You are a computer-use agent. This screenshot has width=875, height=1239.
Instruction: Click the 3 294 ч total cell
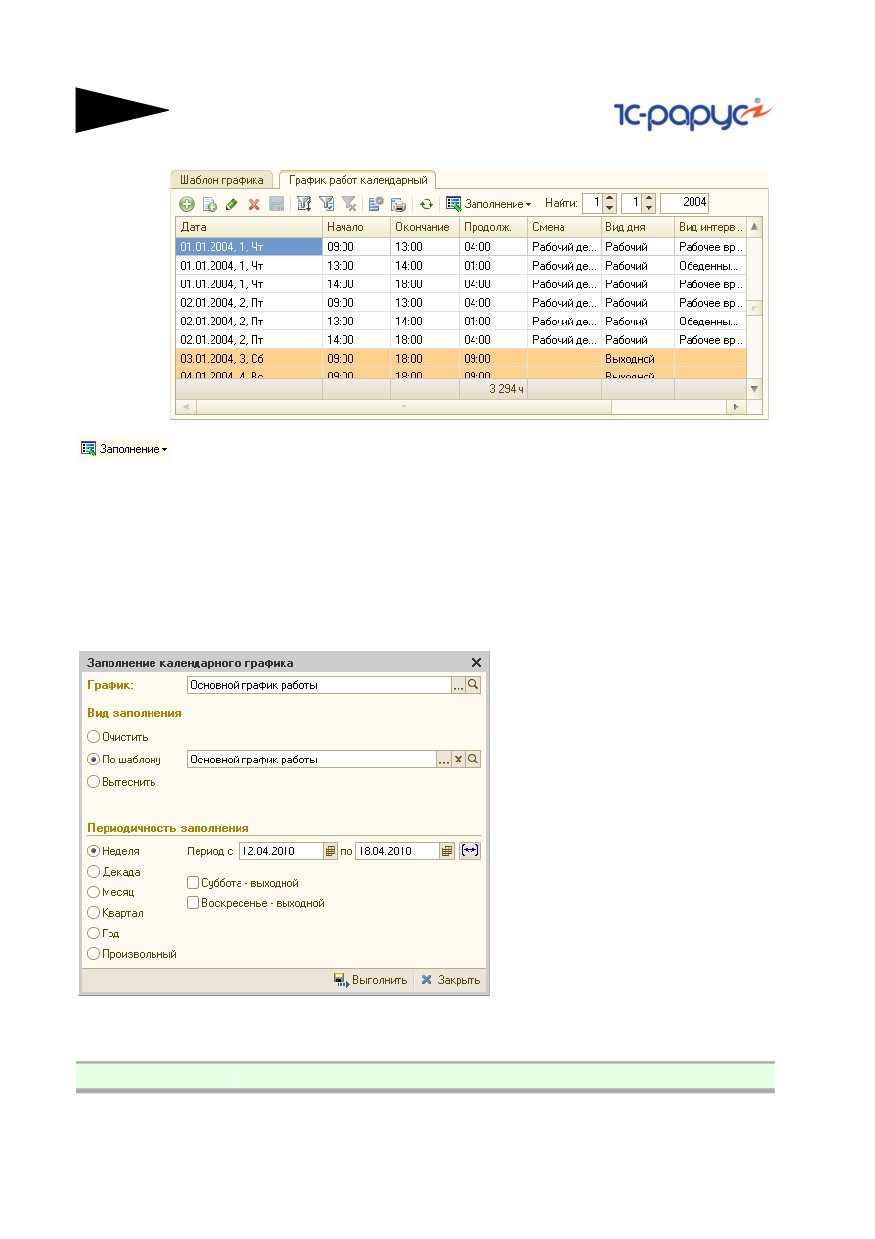click(494, 388)
